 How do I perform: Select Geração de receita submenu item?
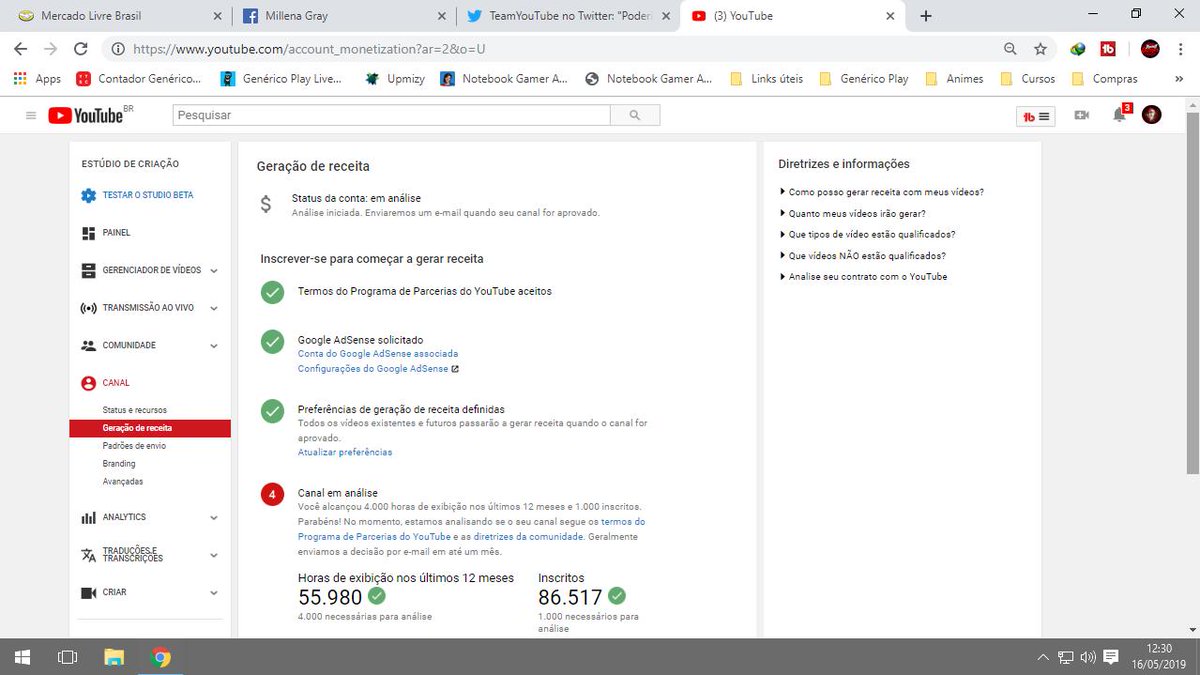click(150, 428)
